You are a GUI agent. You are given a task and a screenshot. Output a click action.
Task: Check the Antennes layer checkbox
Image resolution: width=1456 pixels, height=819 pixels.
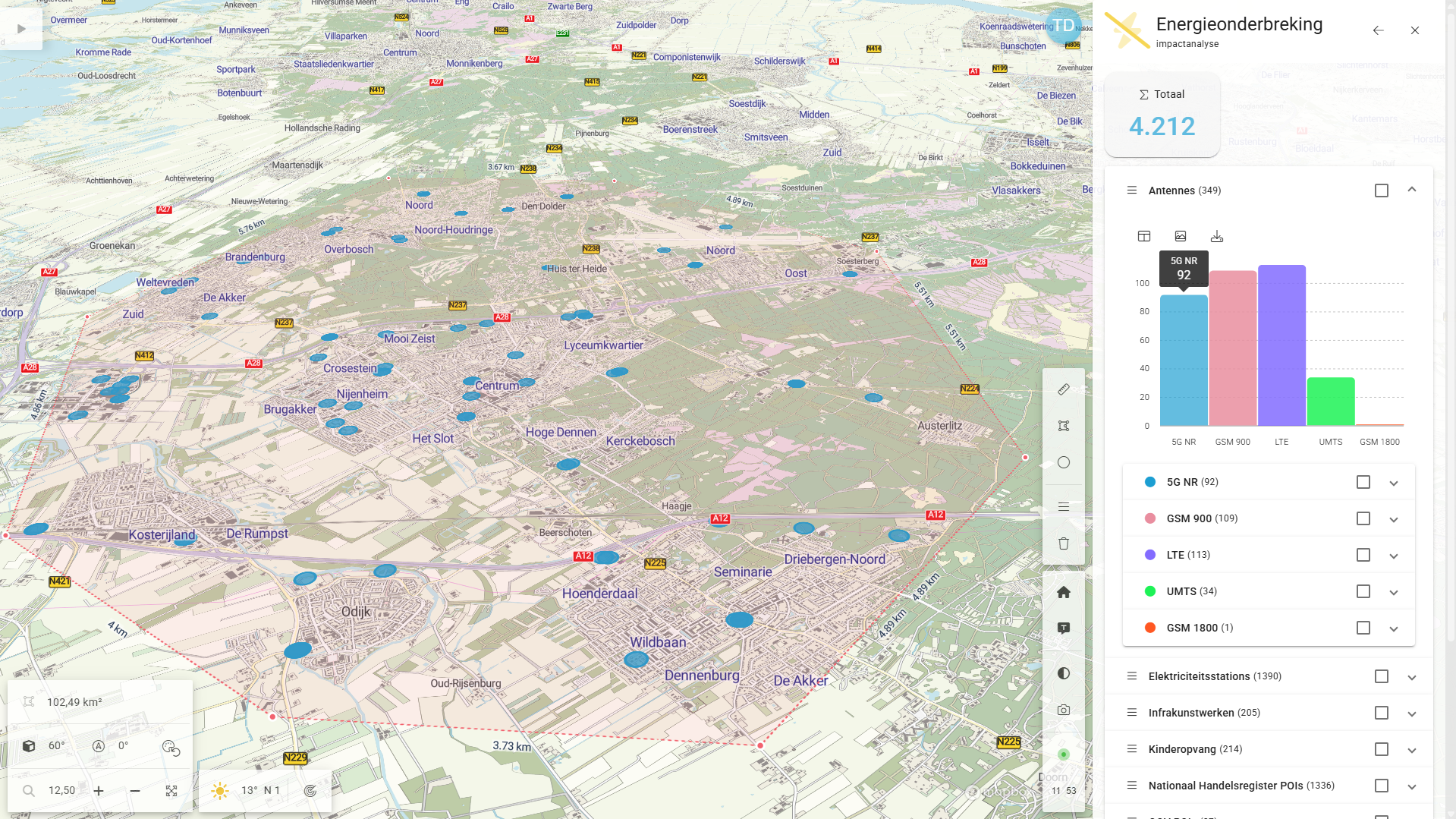point(1381,191)
